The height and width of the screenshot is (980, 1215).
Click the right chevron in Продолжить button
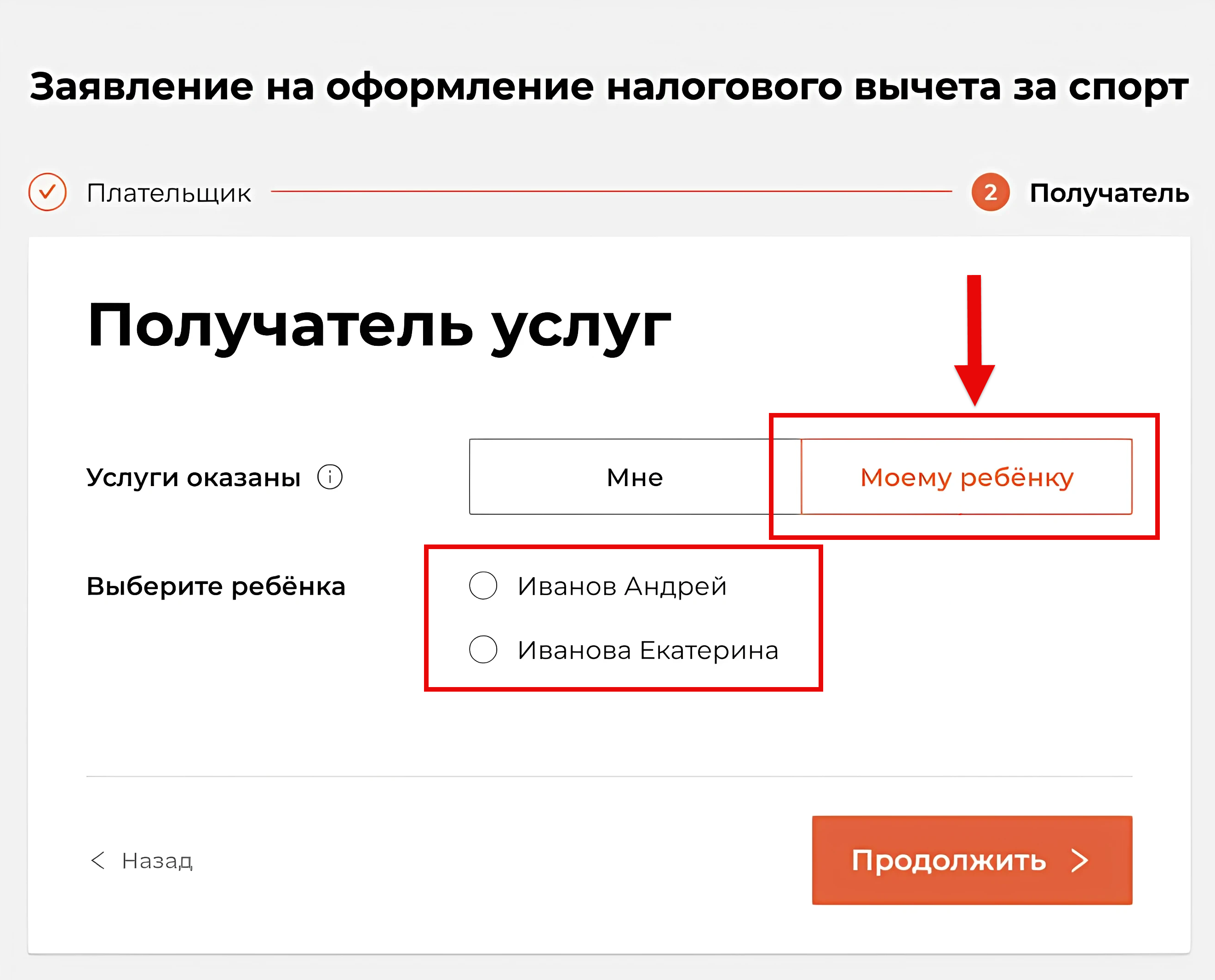point(1079,861)
